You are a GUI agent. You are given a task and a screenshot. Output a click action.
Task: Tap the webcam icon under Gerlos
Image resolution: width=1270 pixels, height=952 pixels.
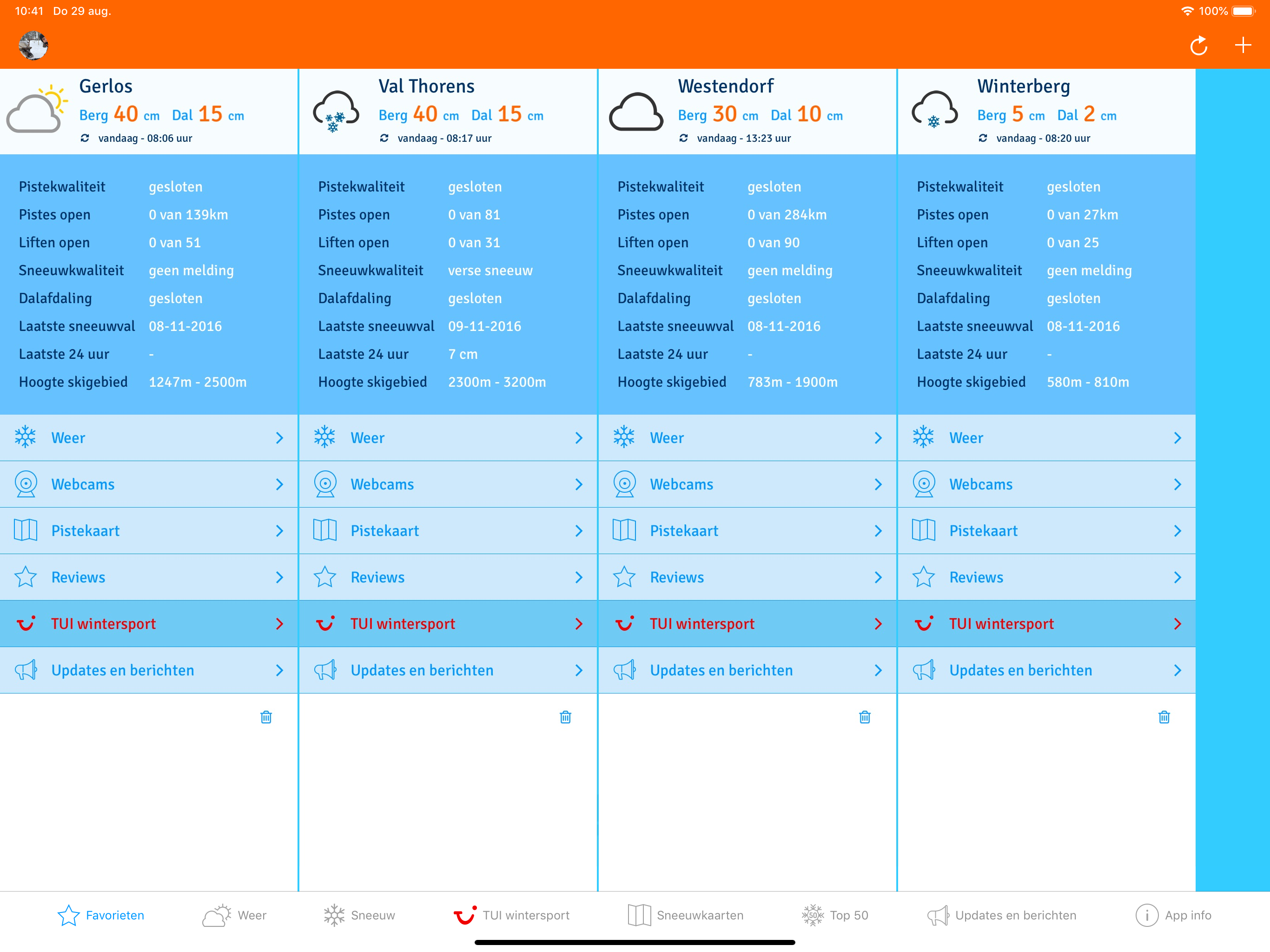tap(26, 484)
